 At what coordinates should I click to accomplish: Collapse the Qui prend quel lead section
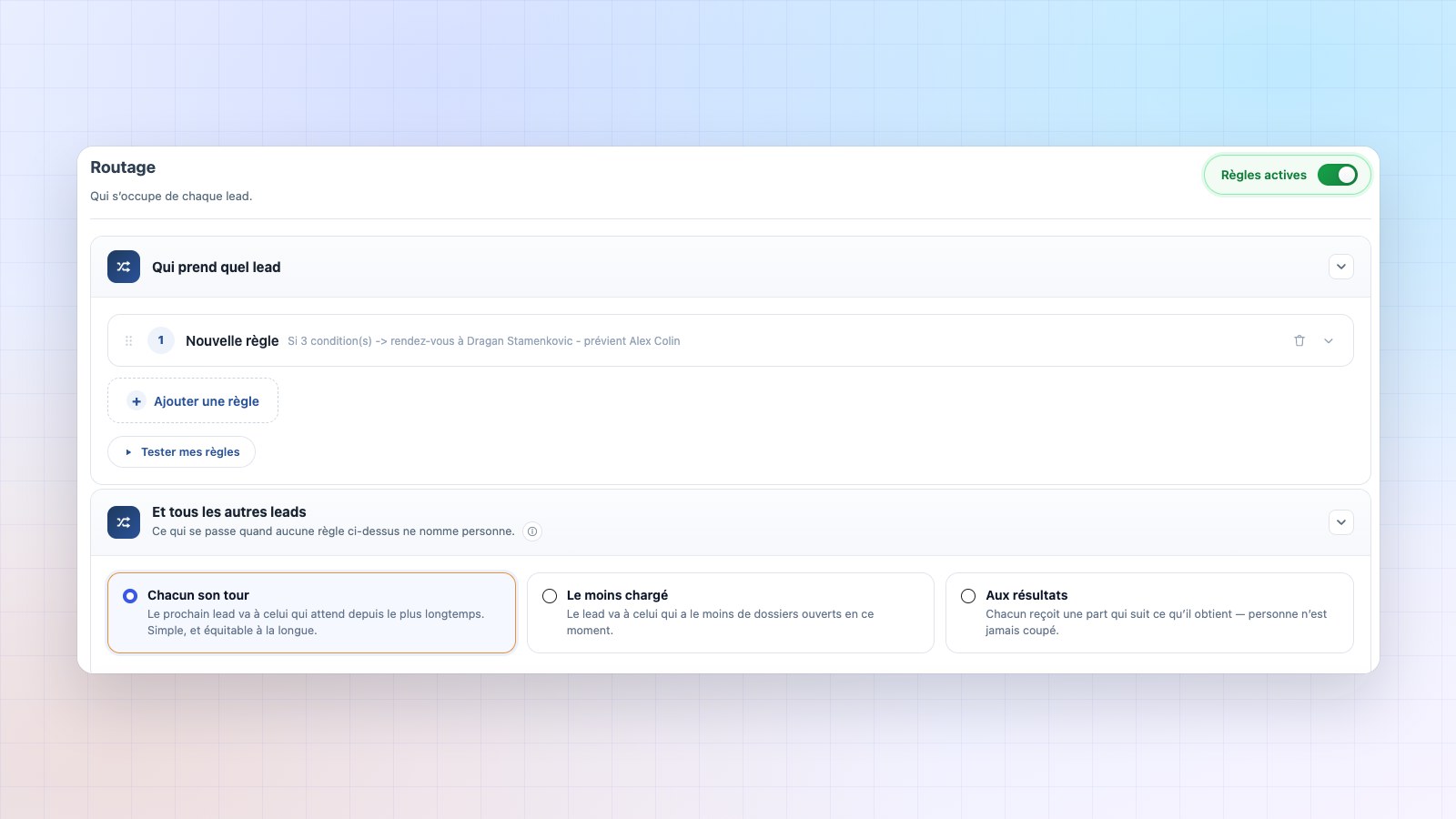(1341, 267)
